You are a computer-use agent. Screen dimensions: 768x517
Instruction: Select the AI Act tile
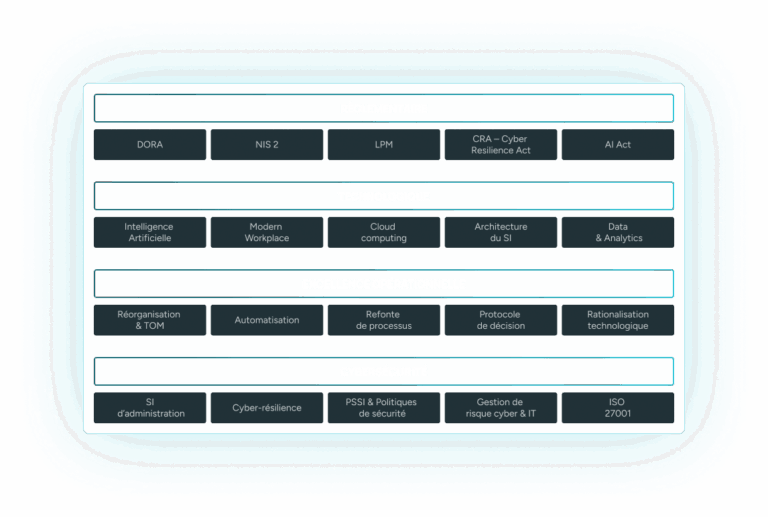click(618, 145)
